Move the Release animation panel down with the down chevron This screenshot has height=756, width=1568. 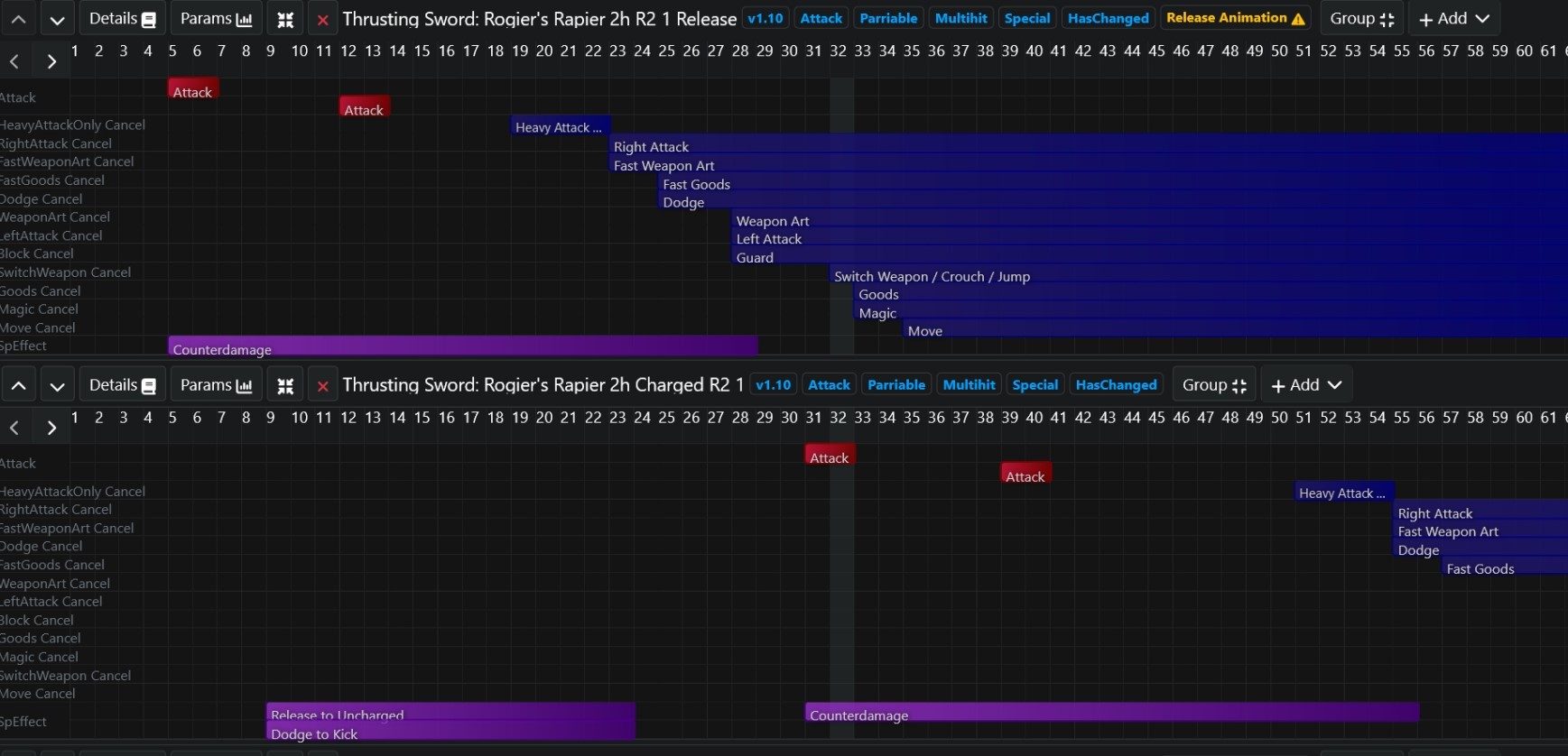pos(56,19)
